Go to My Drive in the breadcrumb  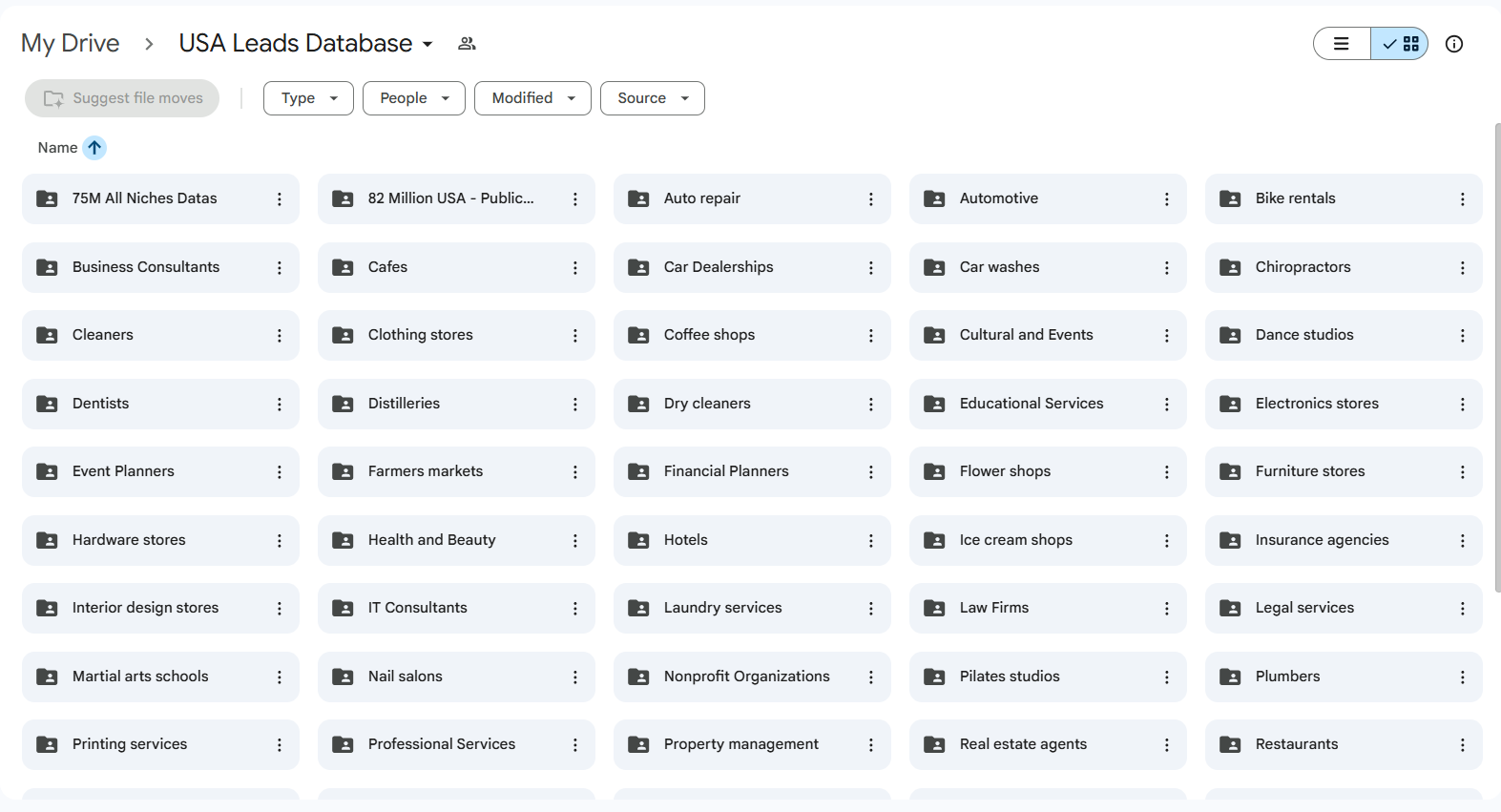pyautogui.click(x=71, y=44)
